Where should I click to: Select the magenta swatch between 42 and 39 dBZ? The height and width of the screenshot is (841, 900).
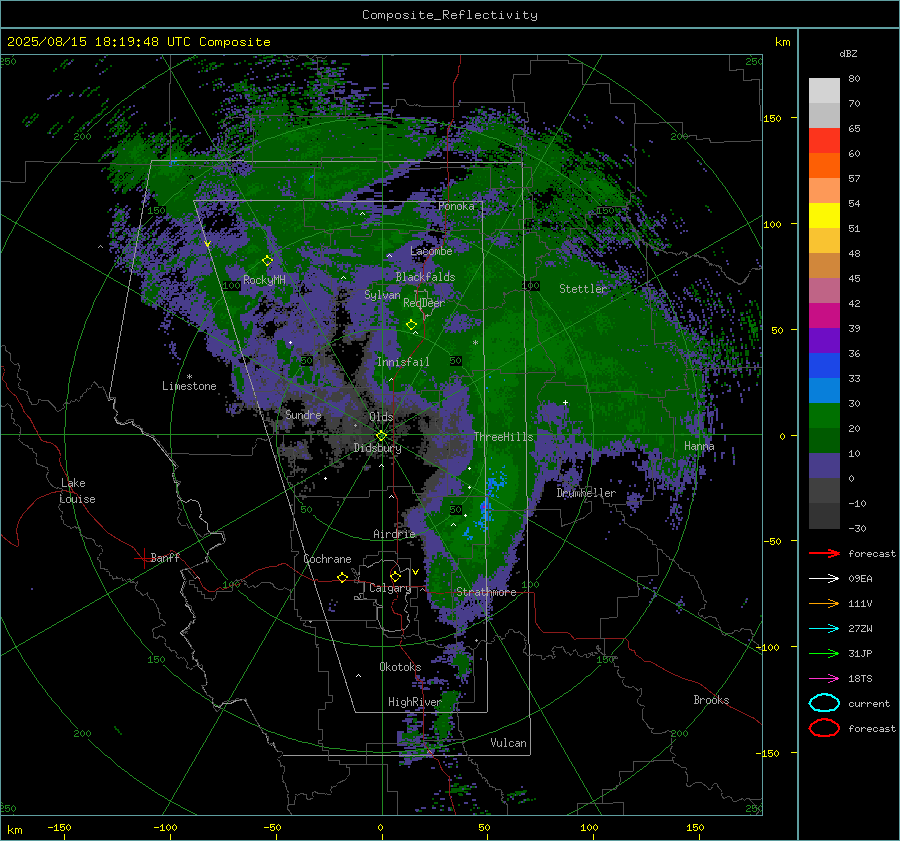coord(824,316)
